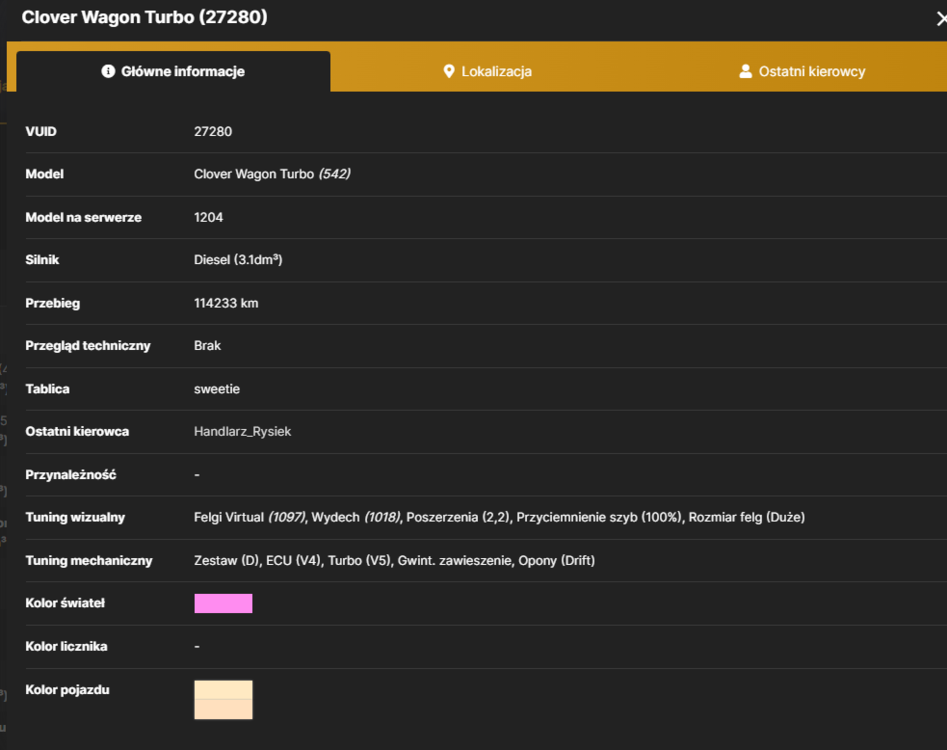This screenshot has height=750, width=947.
Task: Click the map pin icon on Lokalizacja
Action: click(x=449, y=71)
